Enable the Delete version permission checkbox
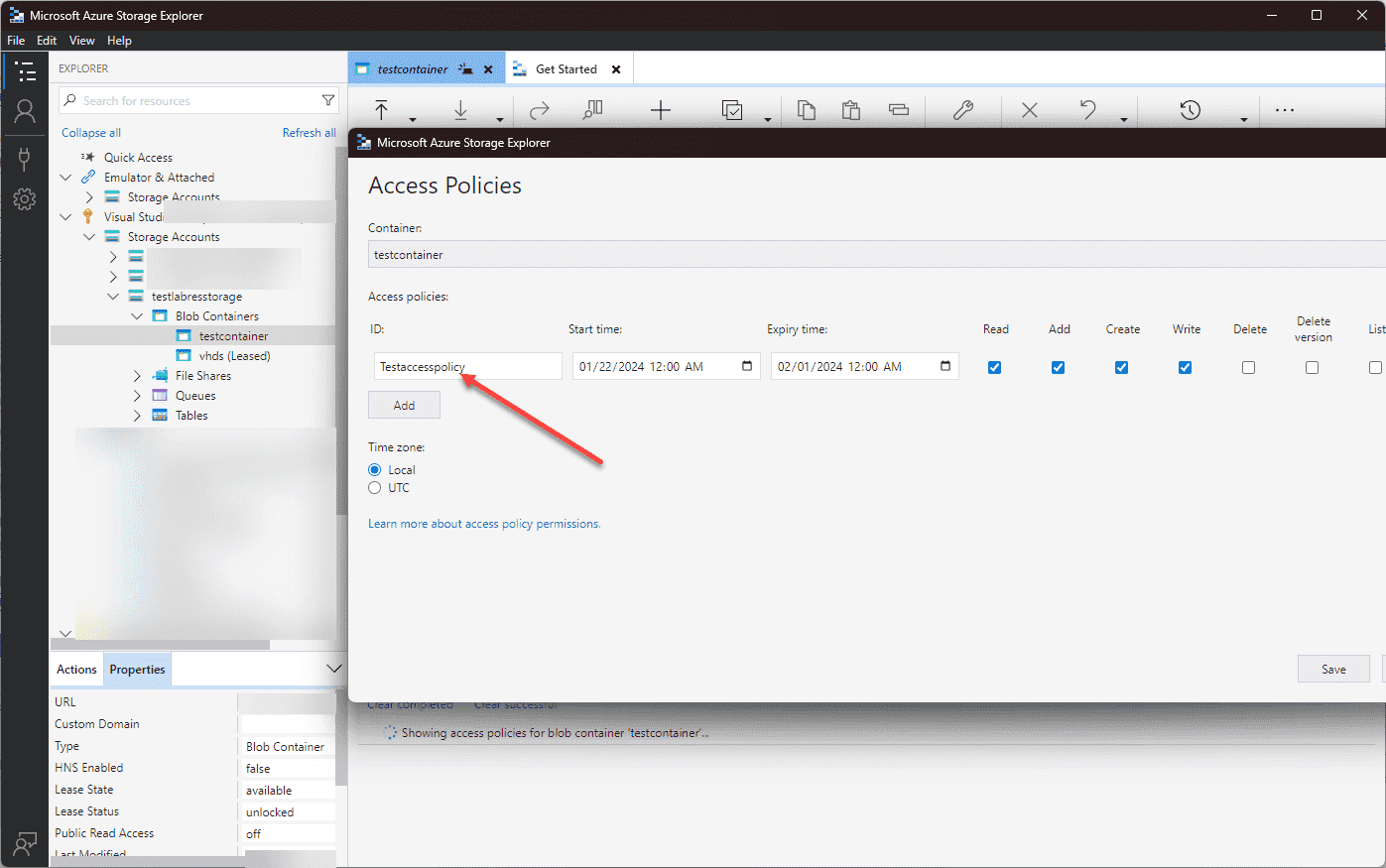Viewport: 1386px width, 868px height. coord(1312,367)
